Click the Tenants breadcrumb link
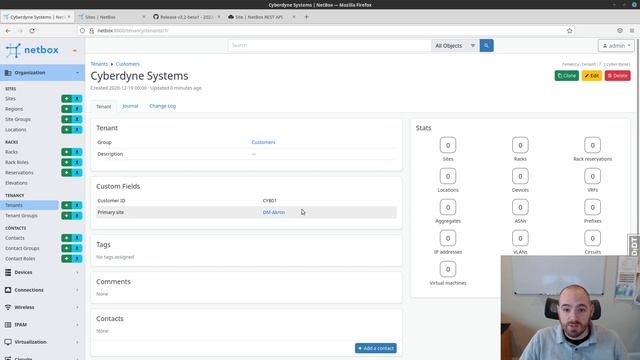640x360 pixels. [x=99, y=64]
